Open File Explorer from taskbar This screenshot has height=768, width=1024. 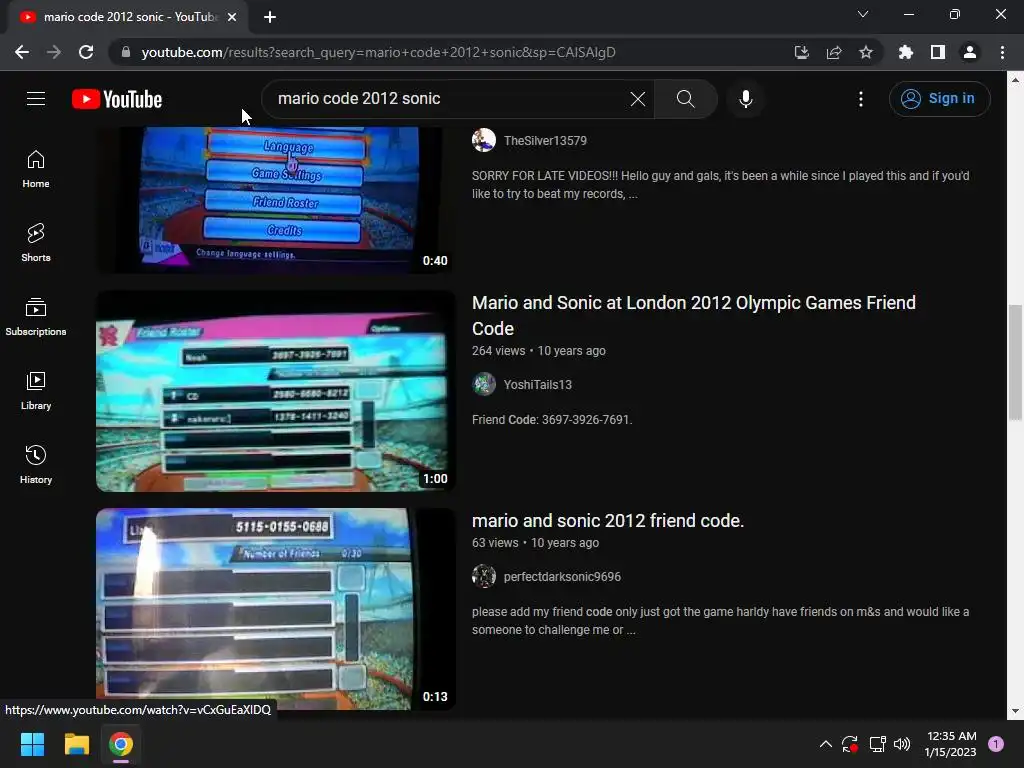pyautogui.click(x=76, y=744)
